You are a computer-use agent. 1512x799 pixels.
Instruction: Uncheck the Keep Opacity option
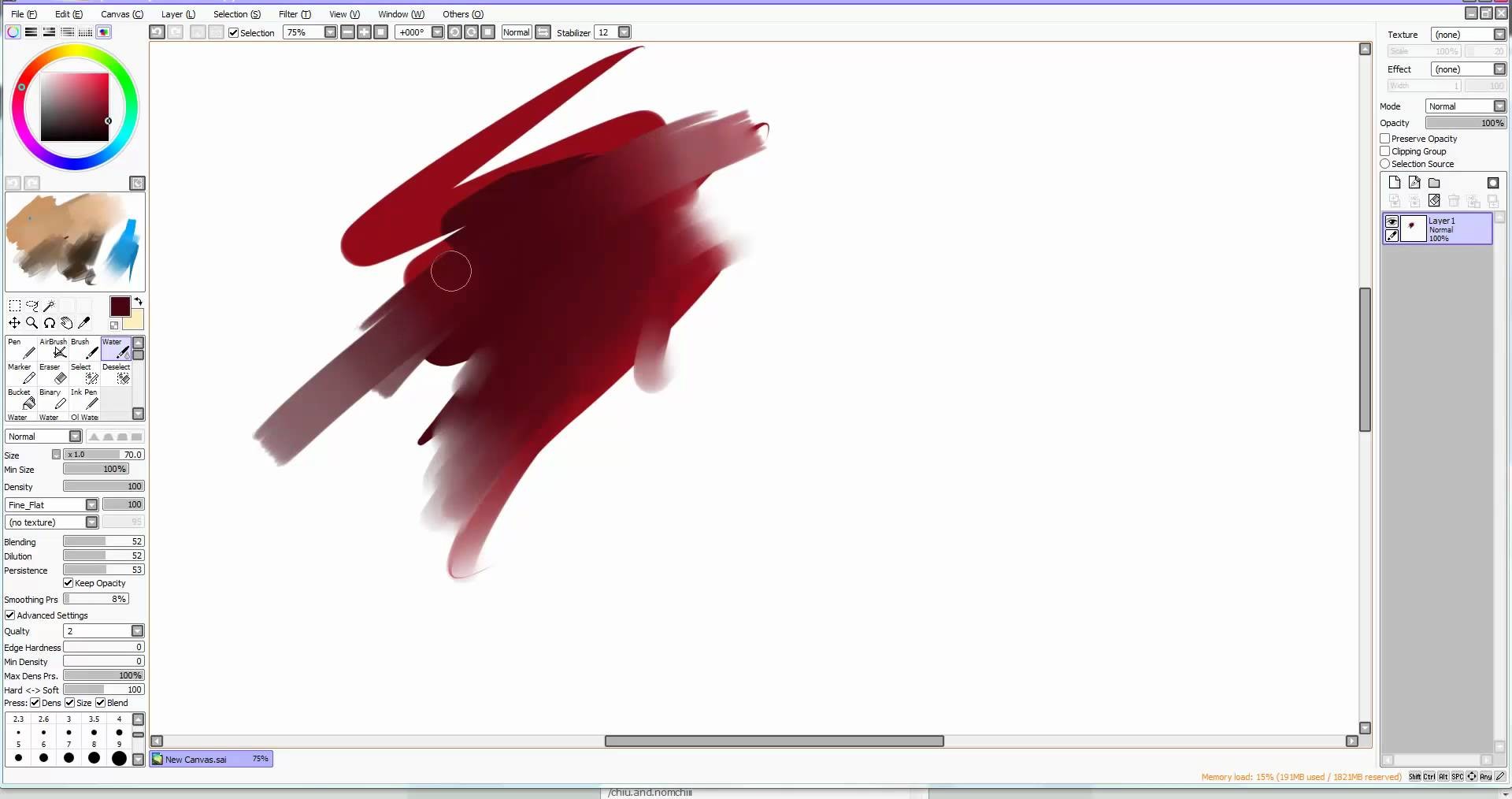[x=69, y=583]
